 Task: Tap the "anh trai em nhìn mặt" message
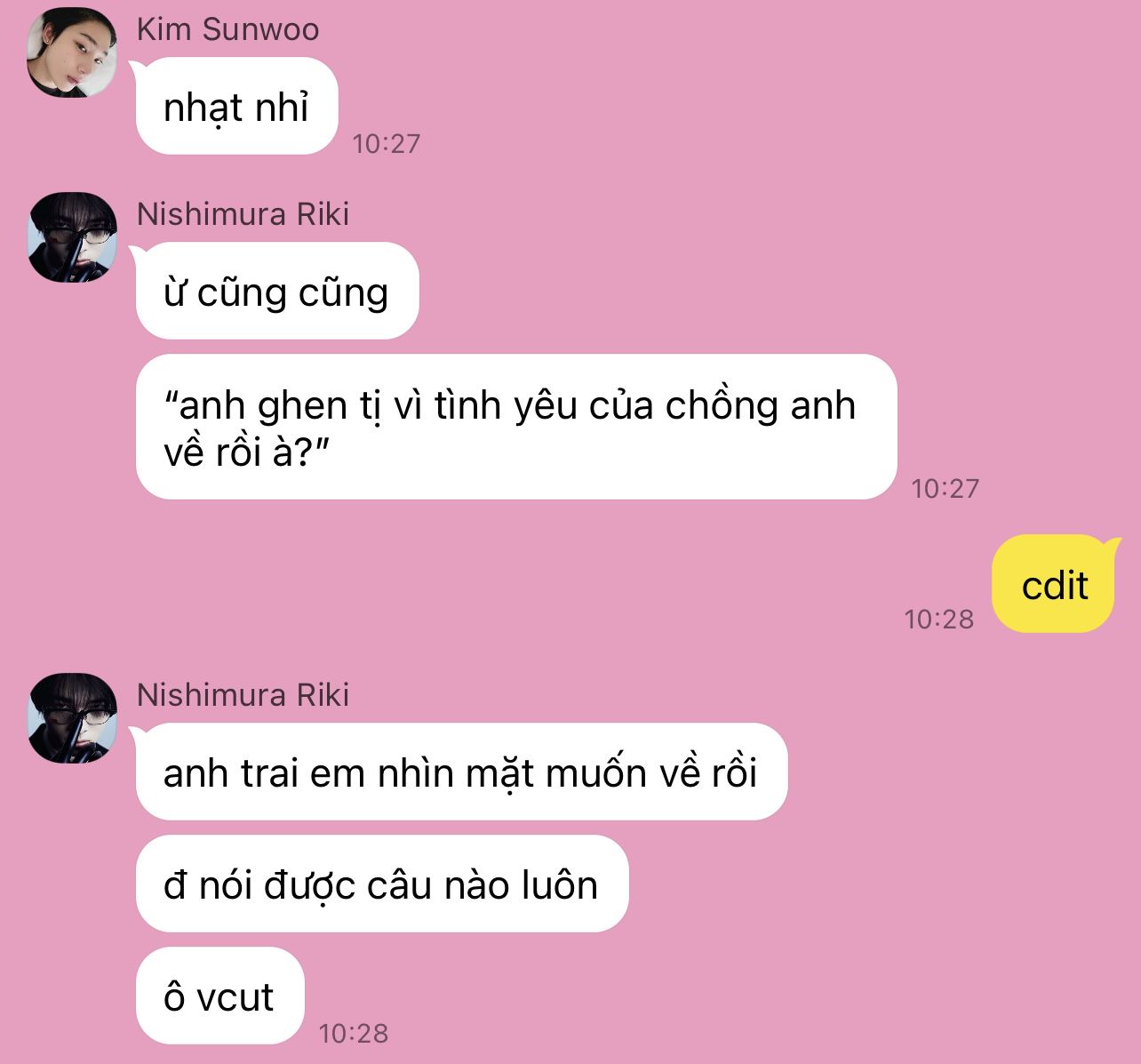point(461,772)
